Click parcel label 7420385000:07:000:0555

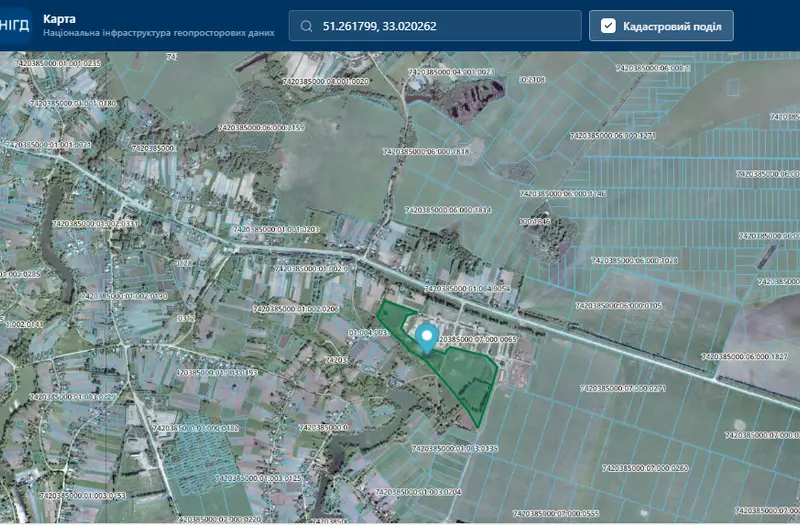tap(556, 513)
